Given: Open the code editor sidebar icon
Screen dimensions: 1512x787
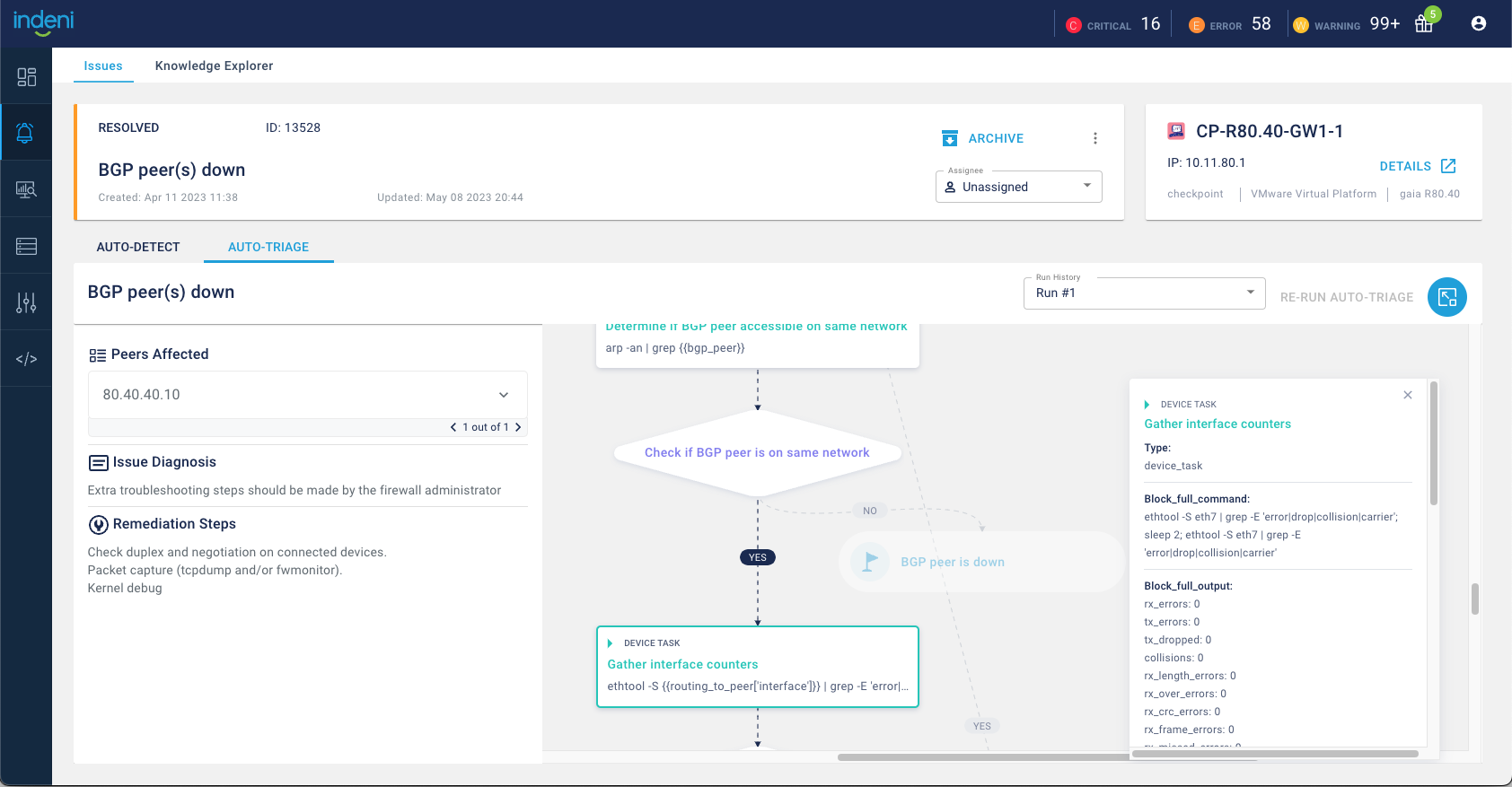Looking at the screenshot, I should click(x=26, y=359).
